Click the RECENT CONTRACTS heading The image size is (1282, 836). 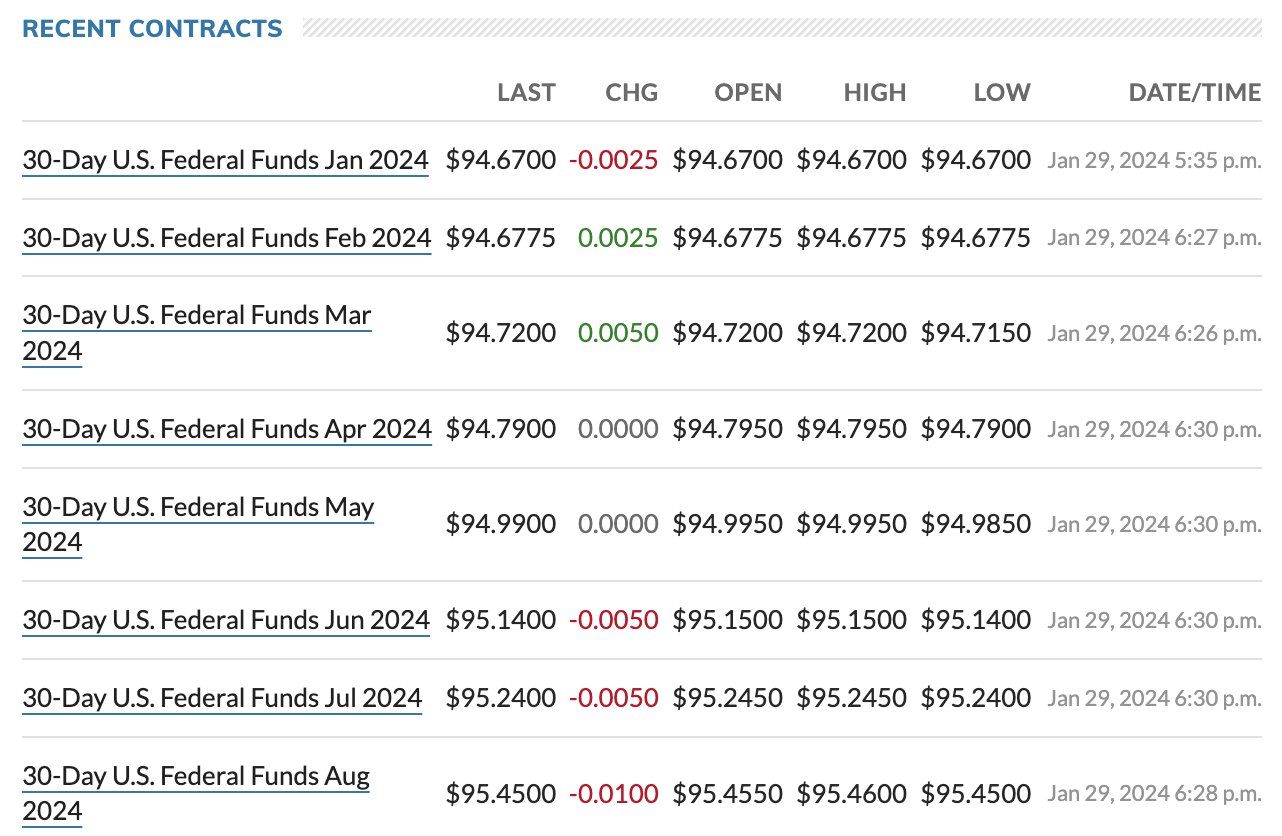152,29
